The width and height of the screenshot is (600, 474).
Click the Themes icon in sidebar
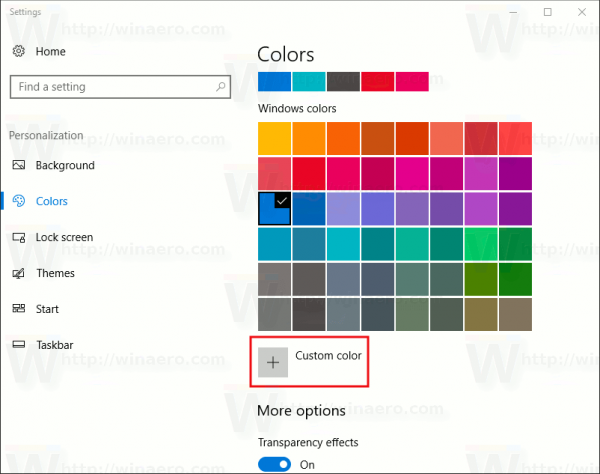pyautogui.click(x=18, y=273)
